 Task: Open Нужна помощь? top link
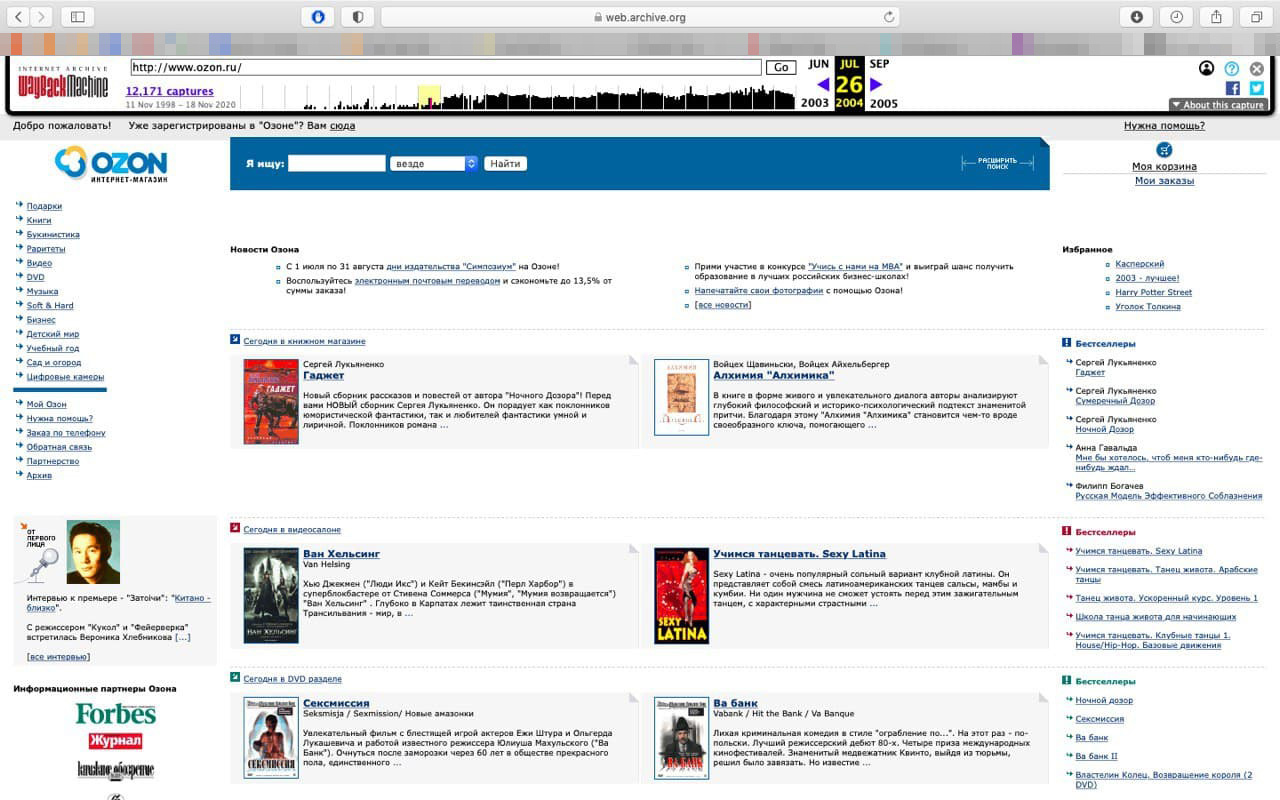click(x=1164, y=126)
